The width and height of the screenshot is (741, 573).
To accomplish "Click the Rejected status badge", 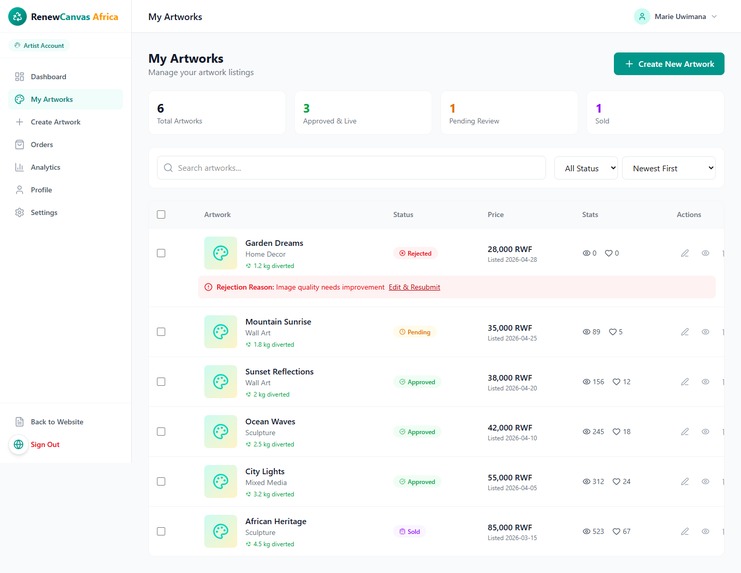I will [x=415, y=253].
